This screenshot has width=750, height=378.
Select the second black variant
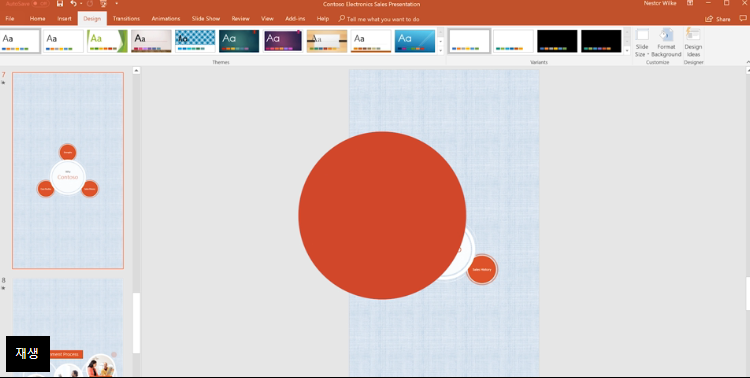coord(601,41)
